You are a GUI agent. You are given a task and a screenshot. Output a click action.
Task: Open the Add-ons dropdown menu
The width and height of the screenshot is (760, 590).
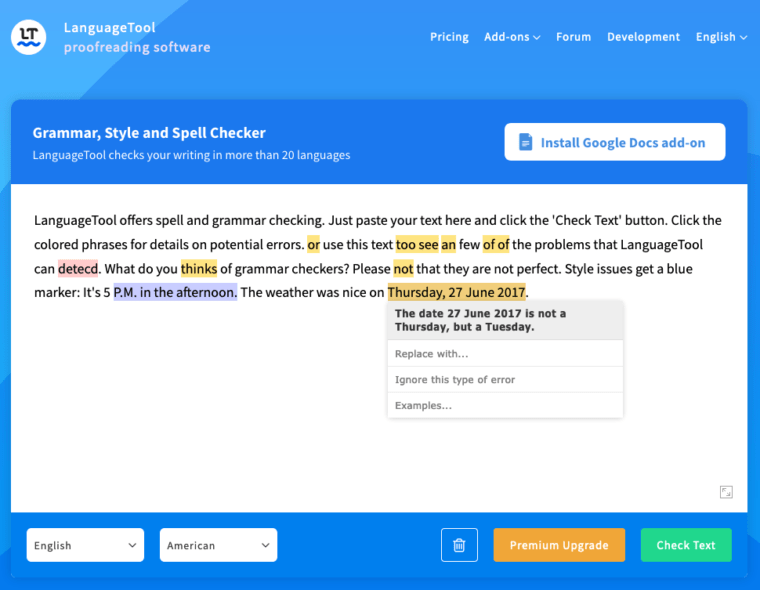[512, 37]
